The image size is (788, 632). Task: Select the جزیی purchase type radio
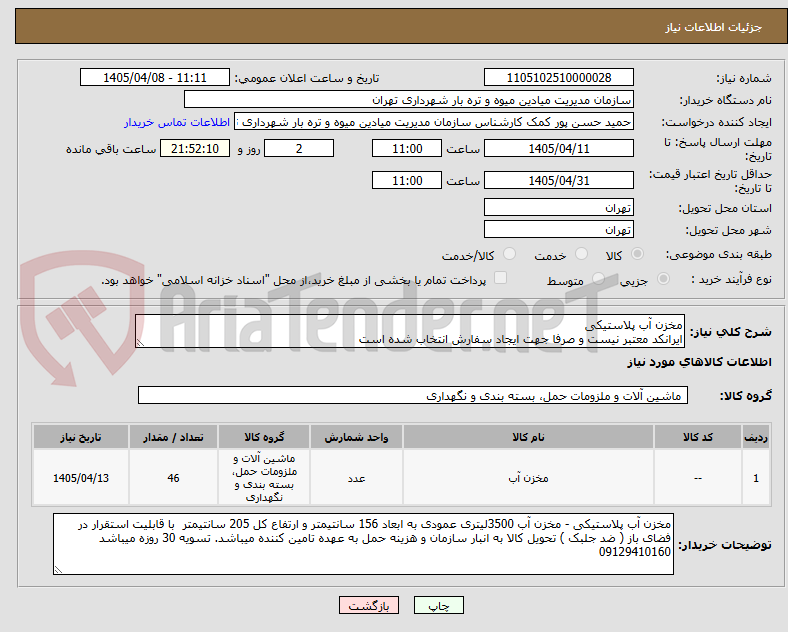pyautogui.click(x=663, y=279)
